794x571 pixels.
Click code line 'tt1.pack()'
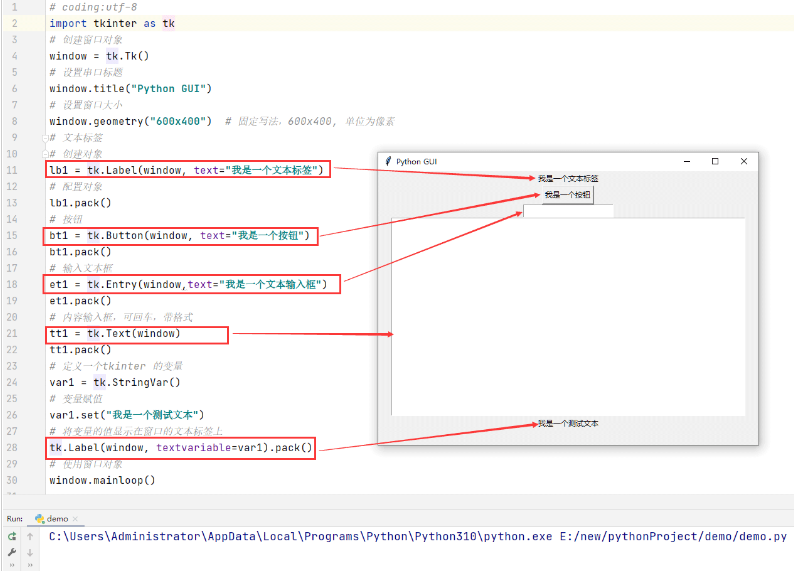(80, 350)
